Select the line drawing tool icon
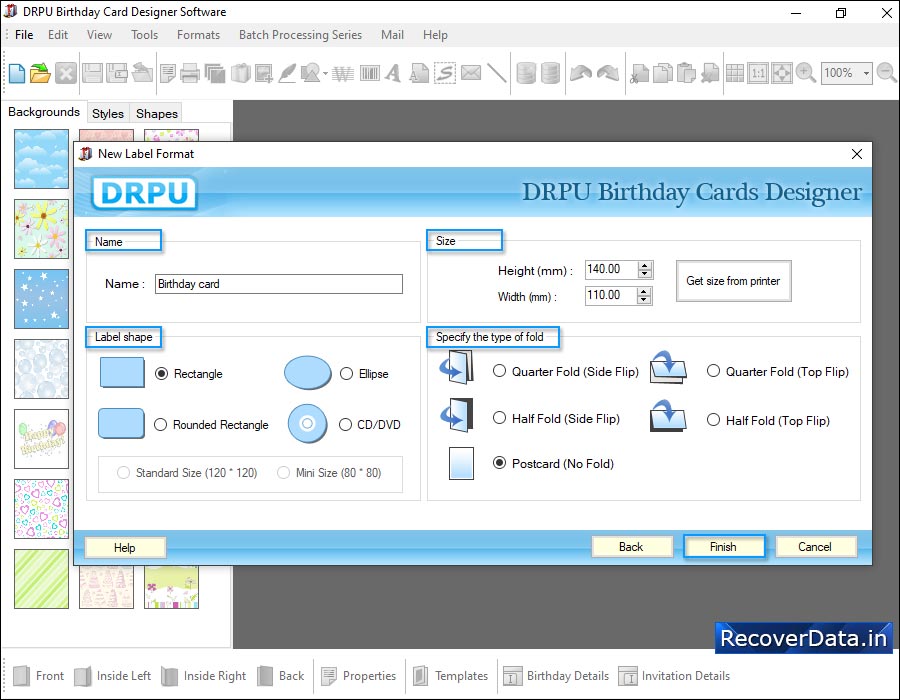Image resolution: width=900 pixels, height=700 pixels. click(x=496, y=73)
